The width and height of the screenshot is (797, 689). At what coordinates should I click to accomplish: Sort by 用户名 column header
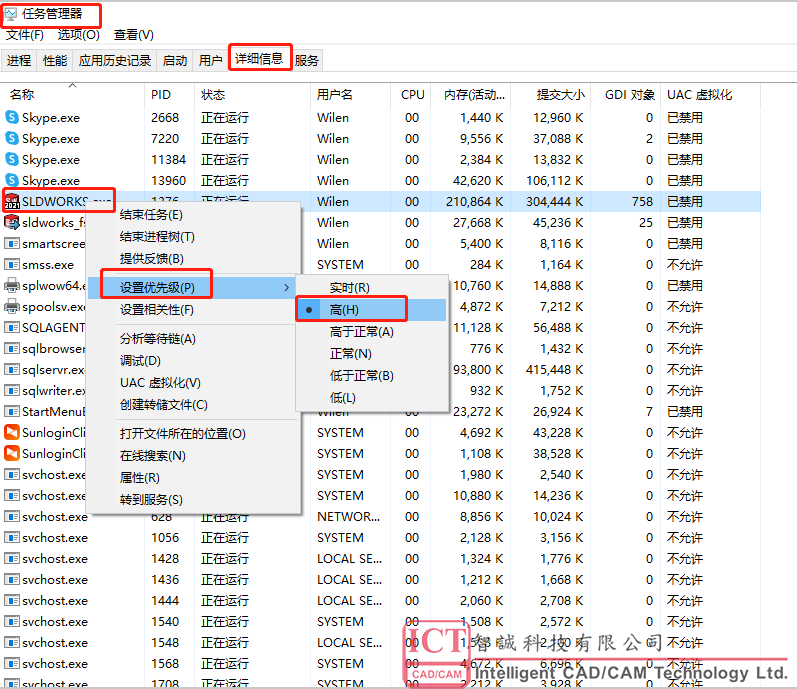[x=350, y=95]
